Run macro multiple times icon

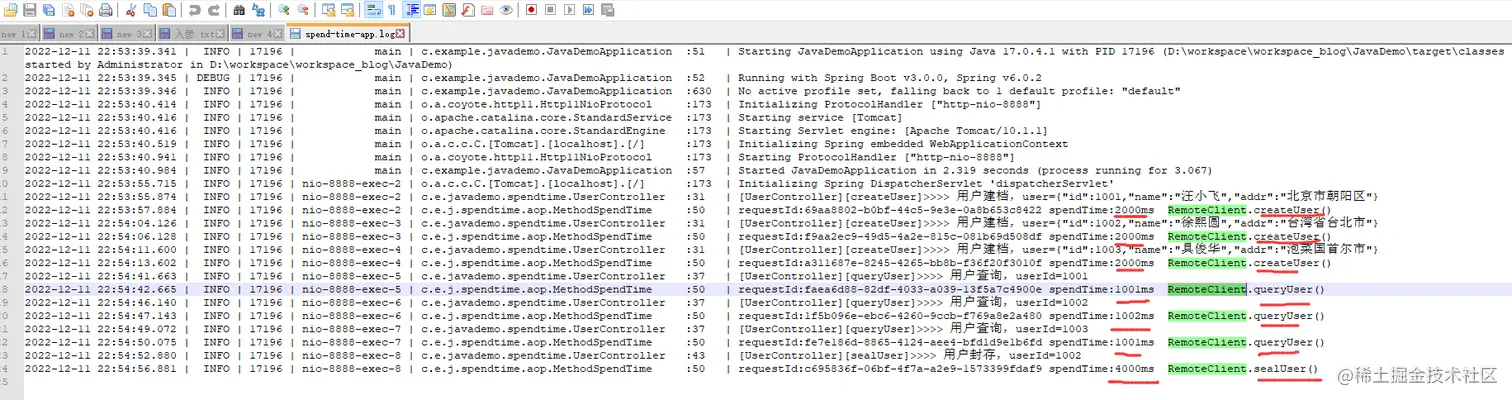point(588,10)
